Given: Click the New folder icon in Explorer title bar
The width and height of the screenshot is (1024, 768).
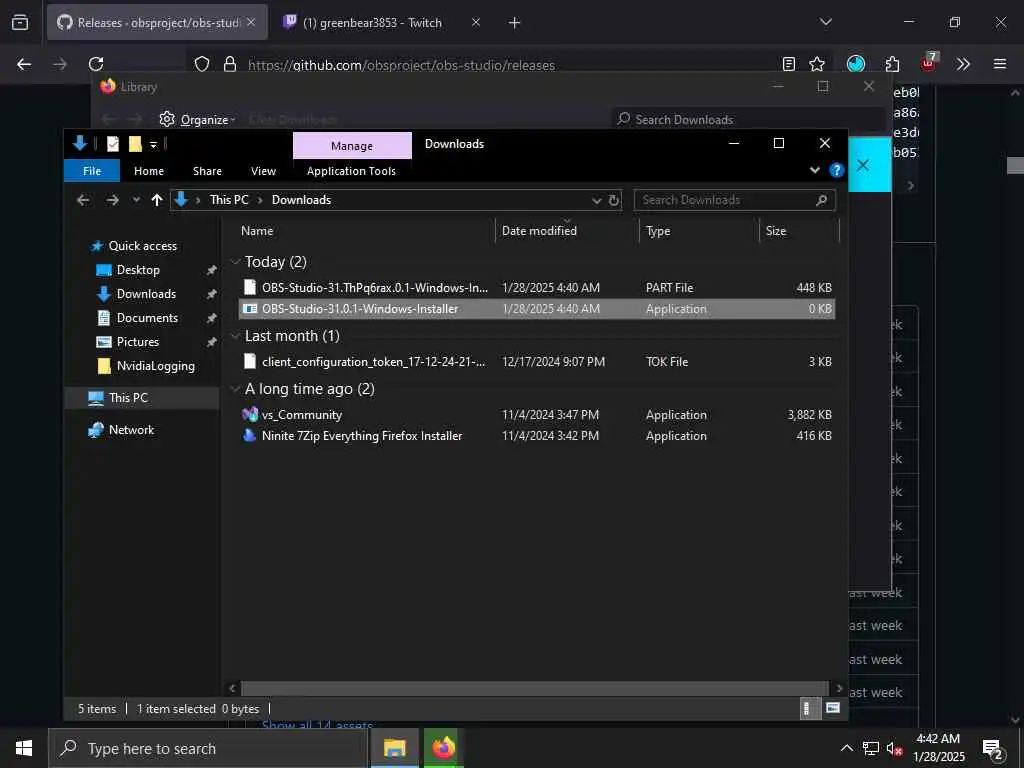Looking at the screenshot, I should click(x=135, y=144).
